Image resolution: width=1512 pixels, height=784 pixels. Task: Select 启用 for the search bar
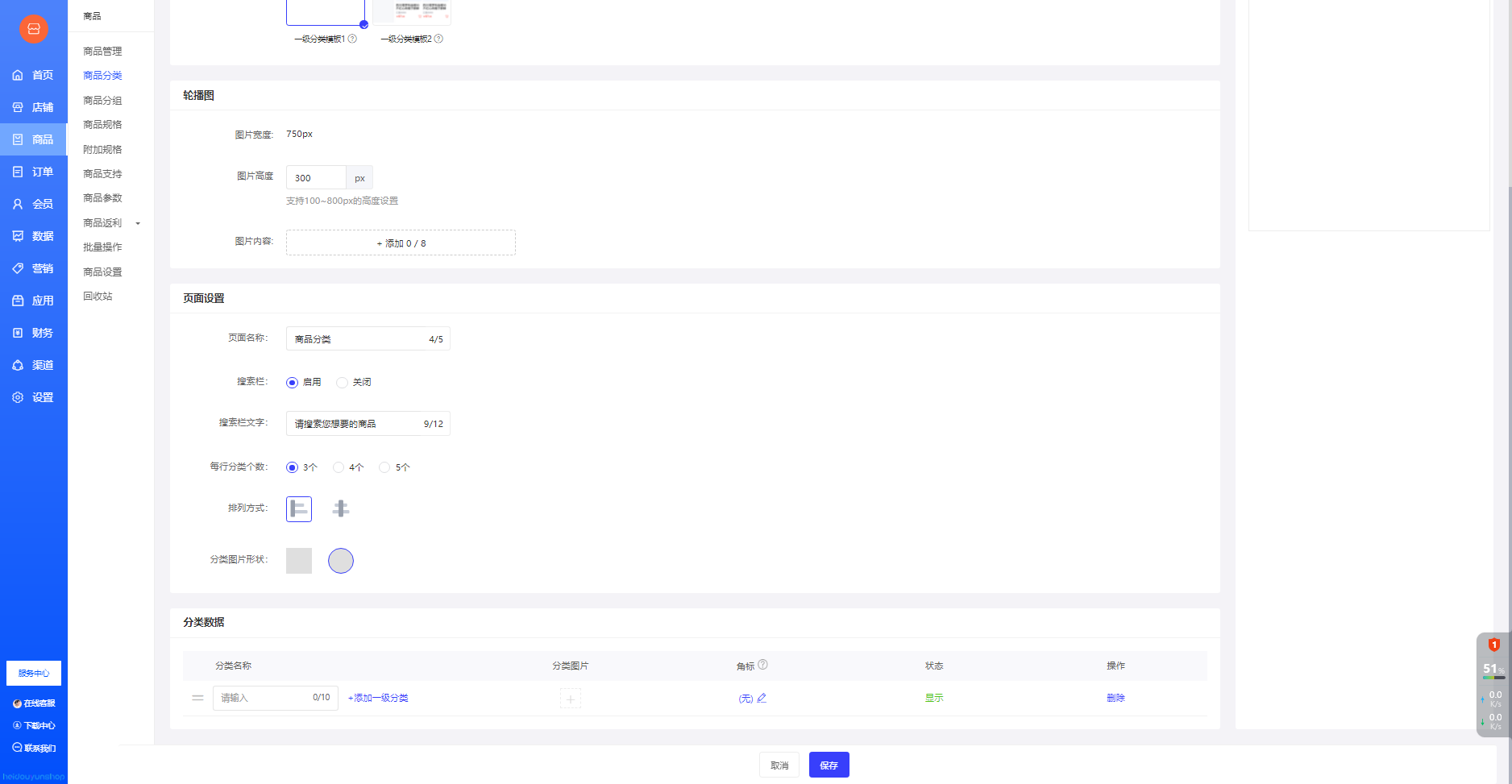(292, 383)
